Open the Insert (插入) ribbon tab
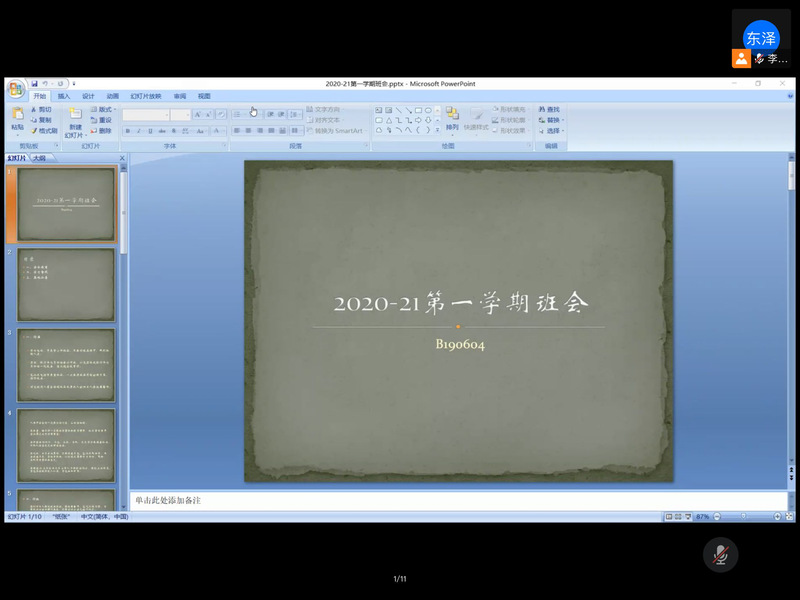The image size is (800, 600). tap(64, 96)
